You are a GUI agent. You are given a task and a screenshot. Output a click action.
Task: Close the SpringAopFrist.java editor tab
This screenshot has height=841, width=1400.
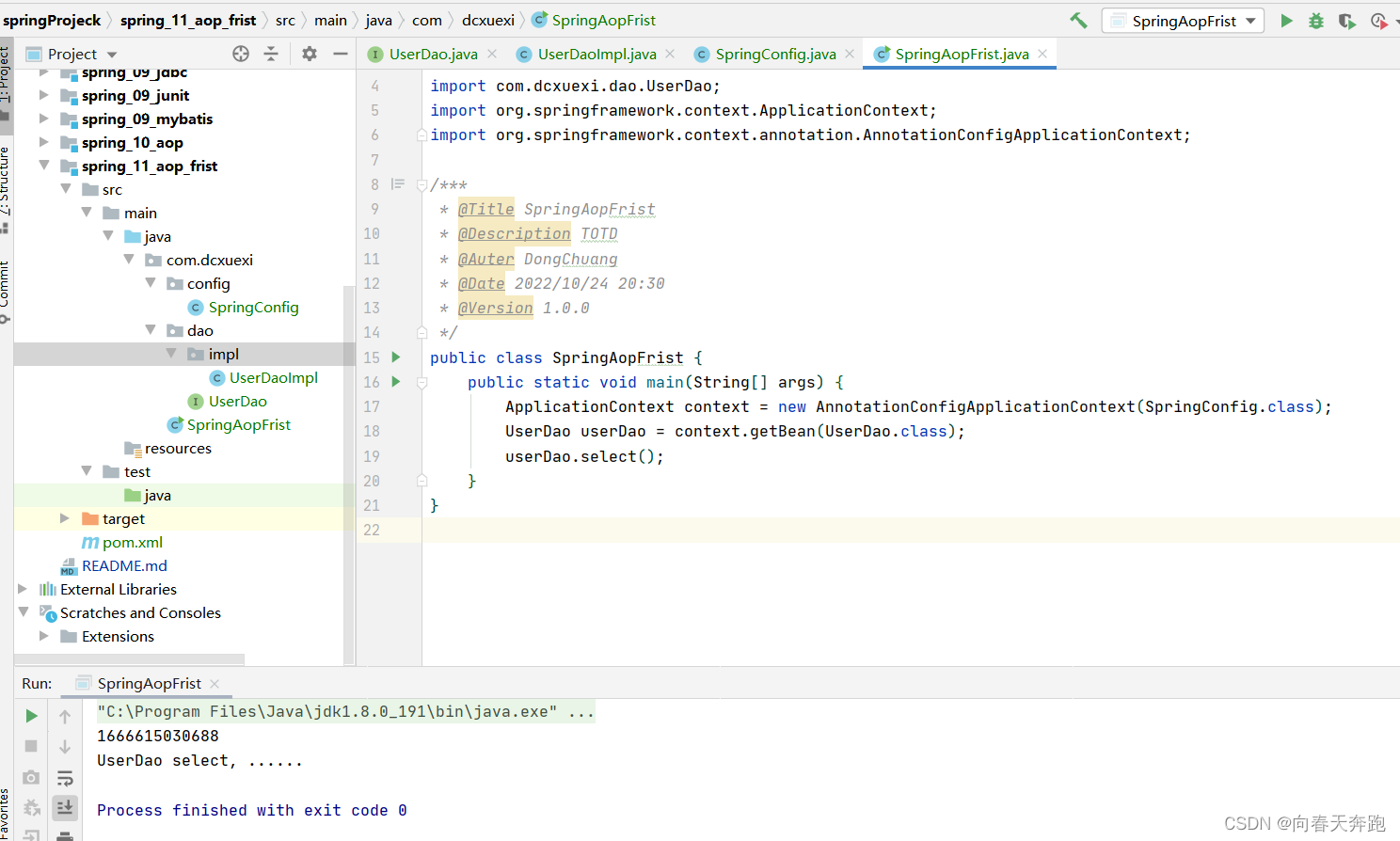point(1042,54)
